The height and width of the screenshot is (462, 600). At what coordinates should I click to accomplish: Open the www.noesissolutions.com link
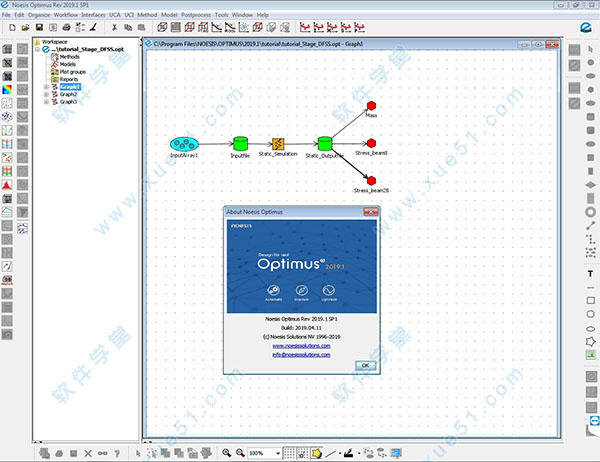point(300,345)
